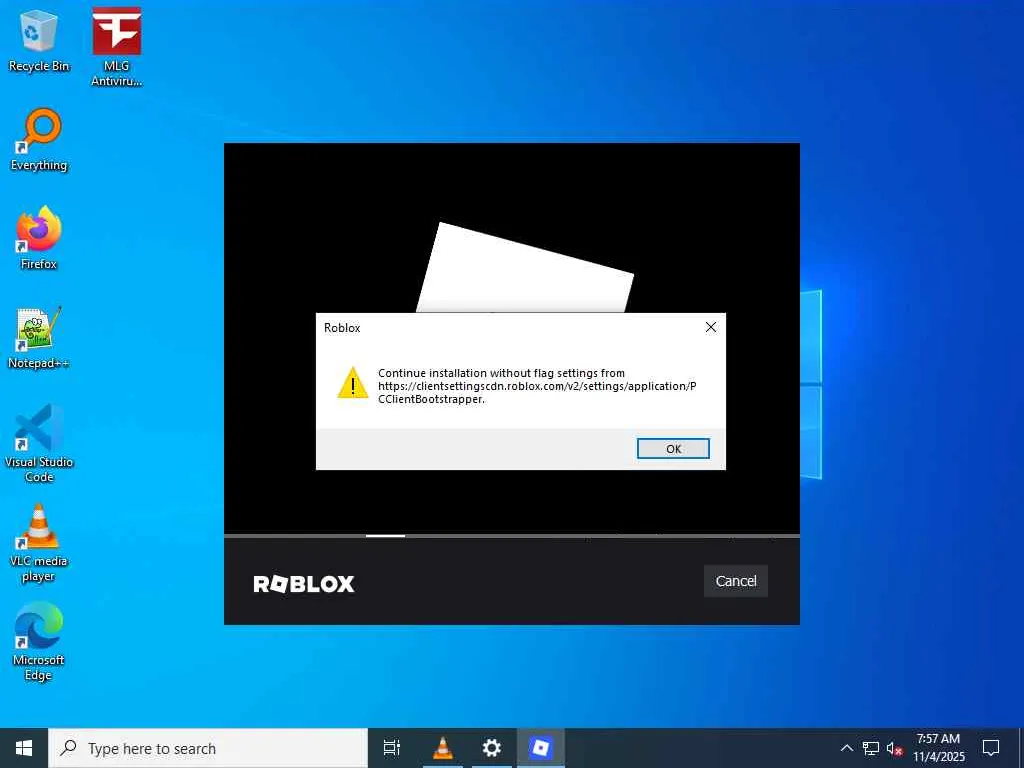Select the Everything search desktop shortcut
Screen dimensions: 1024x768
click(x=39, y=140)
